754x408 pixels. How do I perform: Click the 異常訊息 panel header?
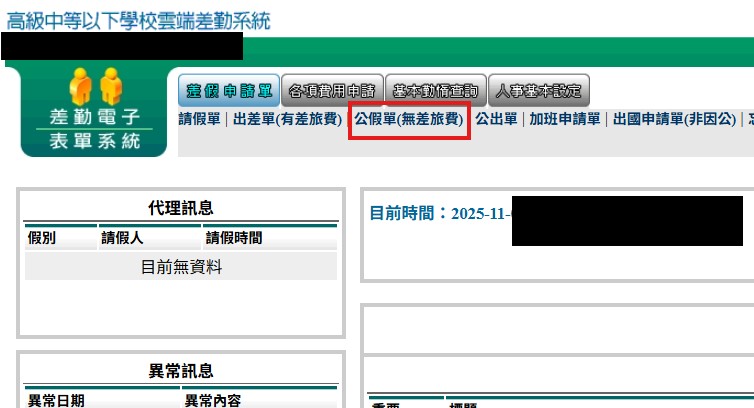pos(181,371)
